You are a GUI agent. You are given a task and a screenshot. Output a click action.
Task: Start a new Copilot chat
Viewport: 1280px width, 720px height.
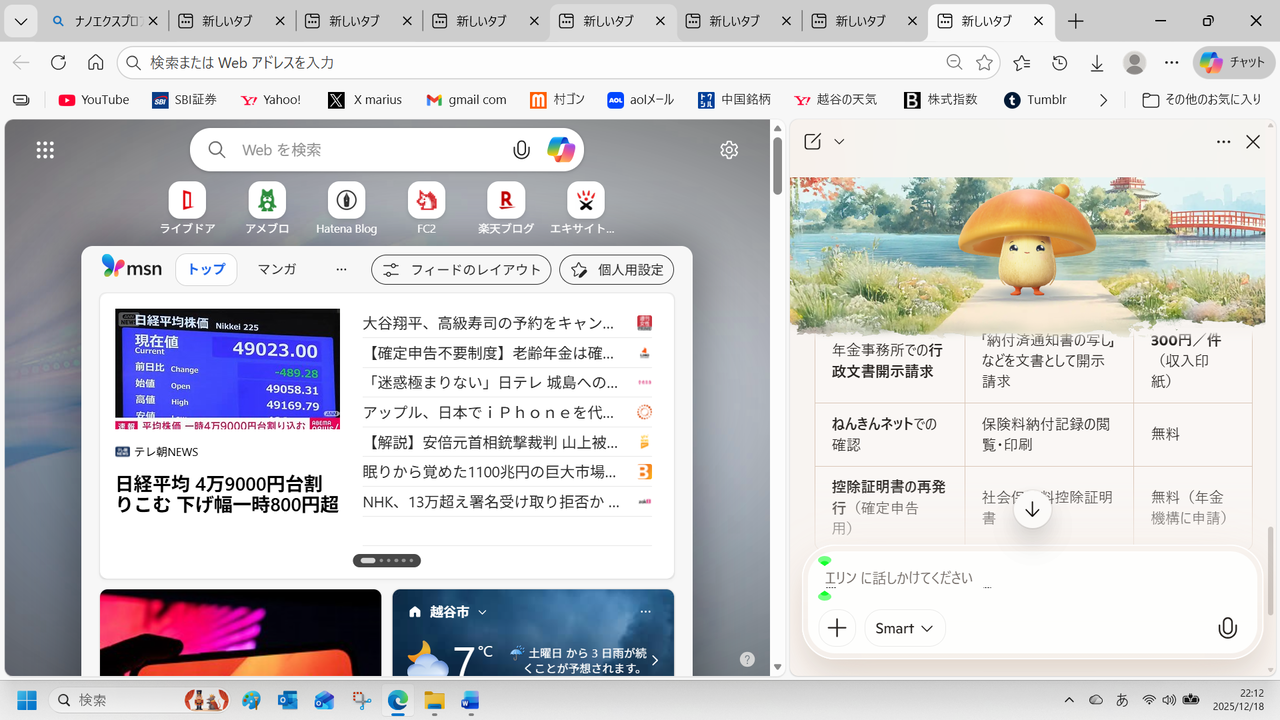point(813,142)
